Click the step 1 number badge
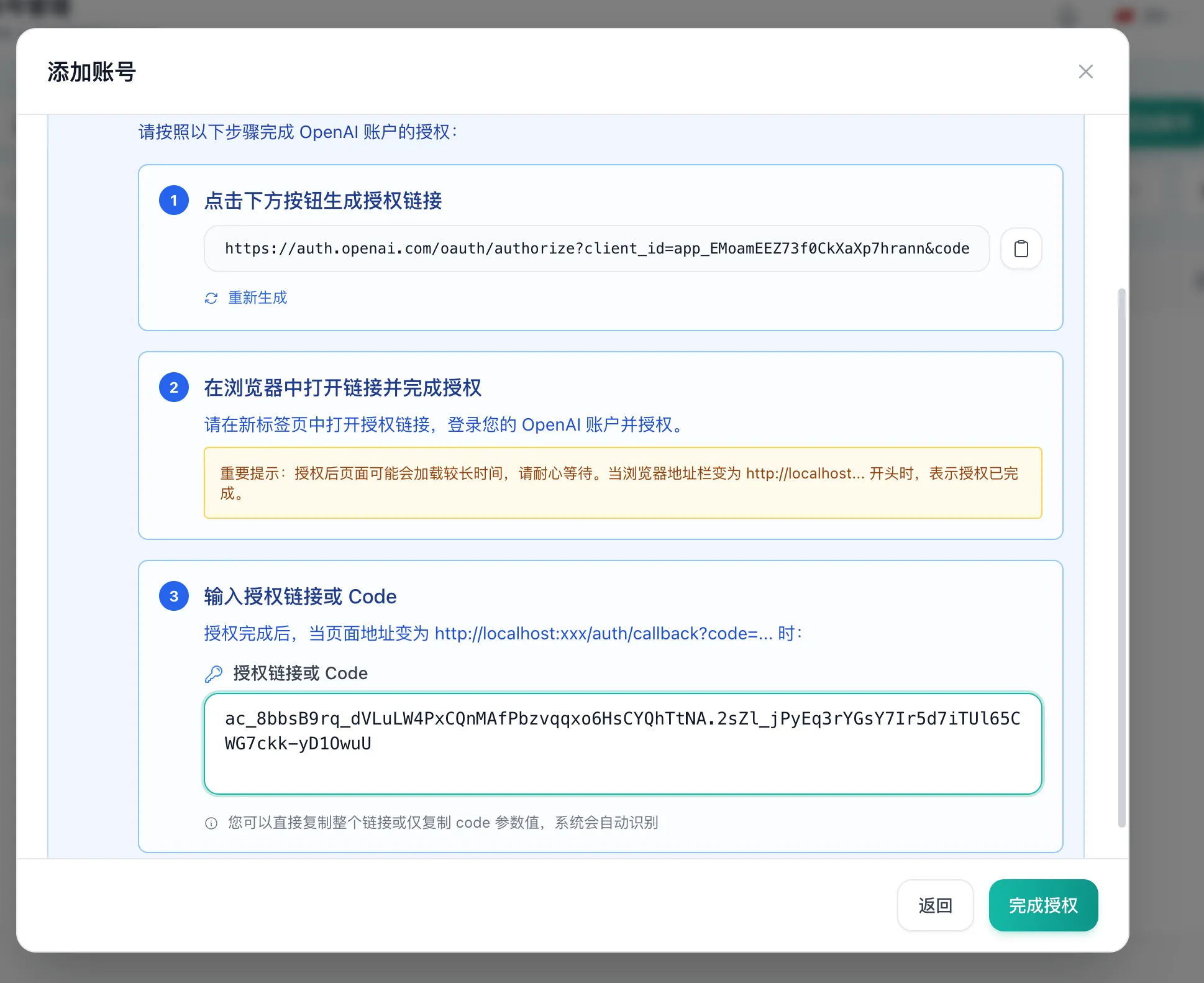Image resolution: width=1204 pixels, height=983 pixels. tap(174, 200)
